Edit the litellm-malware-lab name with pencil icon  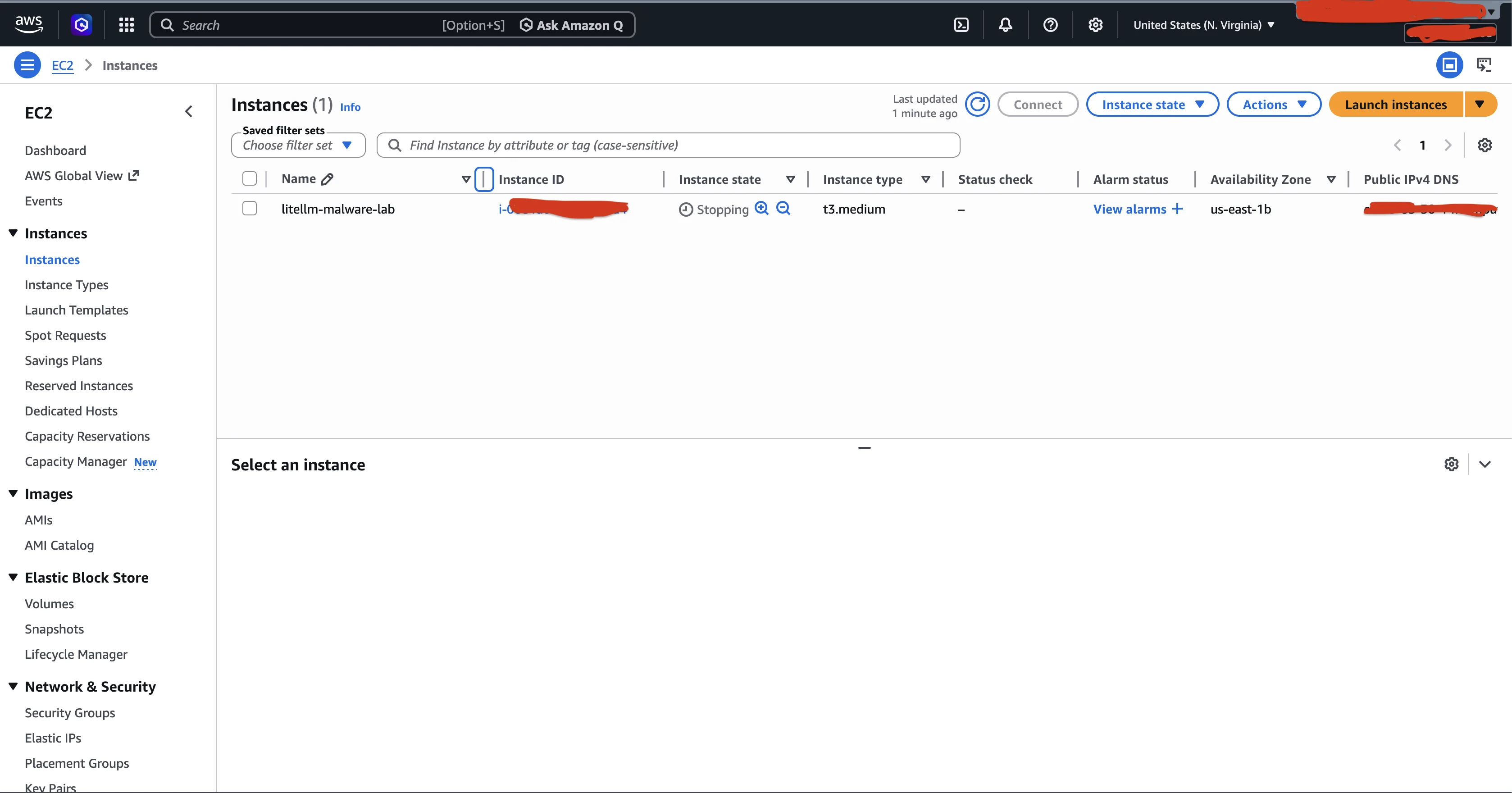[326, 178]
